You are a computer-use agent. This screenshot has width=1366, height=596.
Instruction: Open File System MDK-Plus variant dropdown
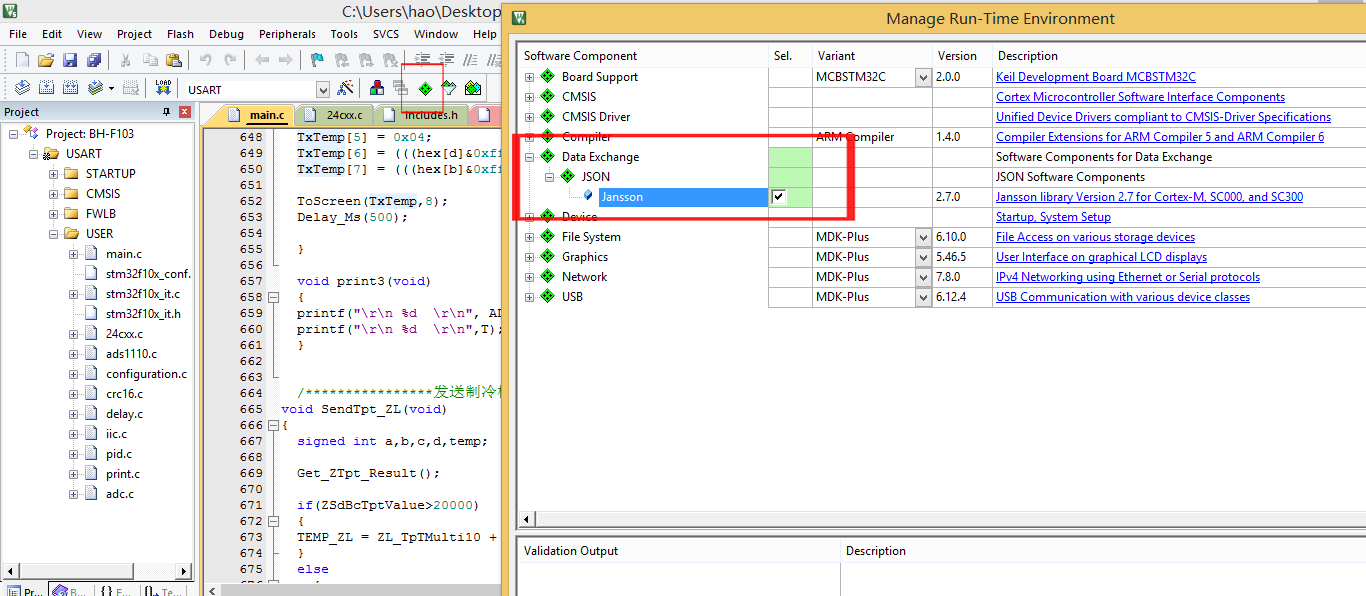pos(923,237)
